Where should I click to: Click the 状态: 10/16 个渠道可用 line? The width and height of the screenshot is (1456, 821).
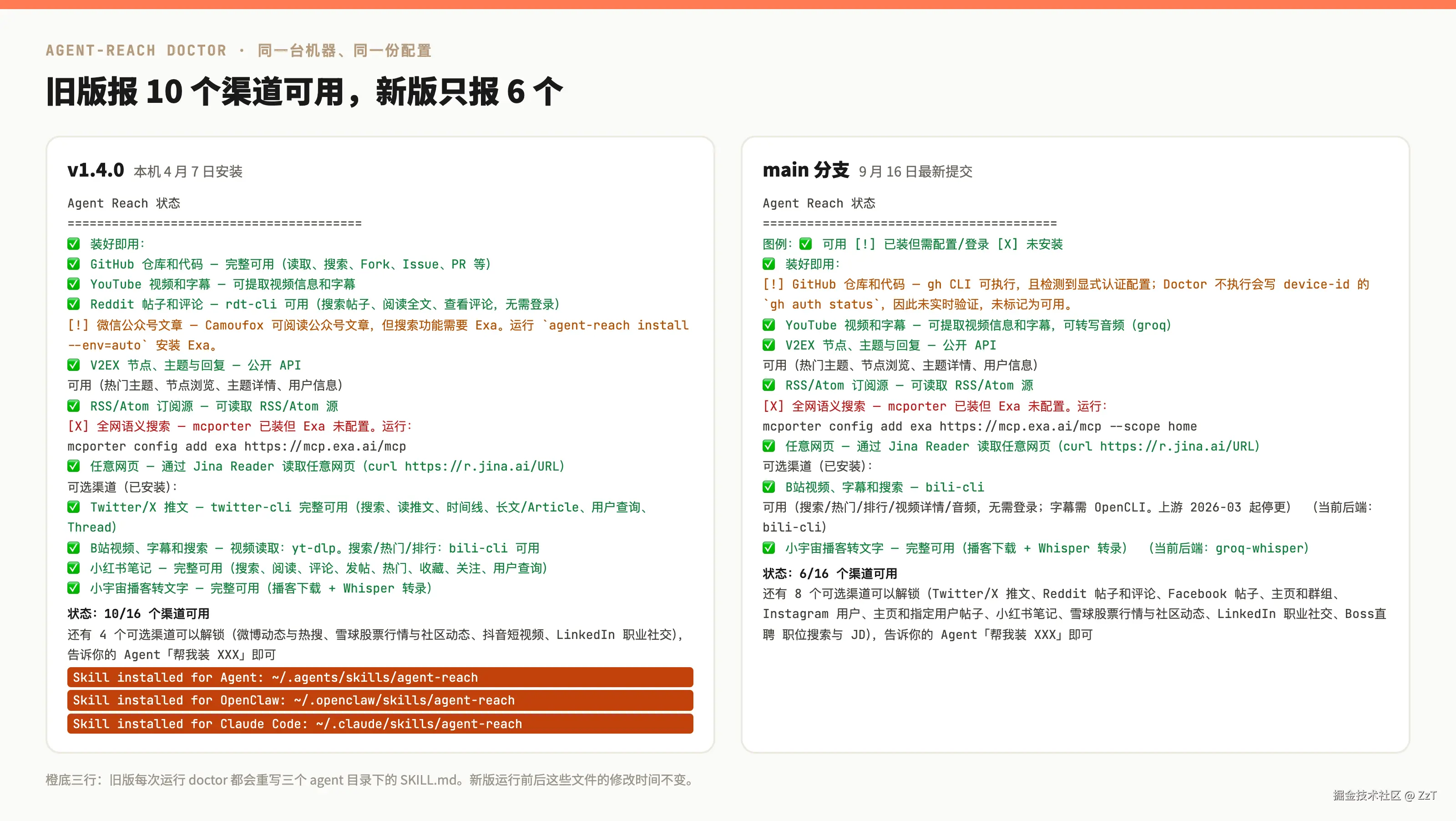[138, 613]
